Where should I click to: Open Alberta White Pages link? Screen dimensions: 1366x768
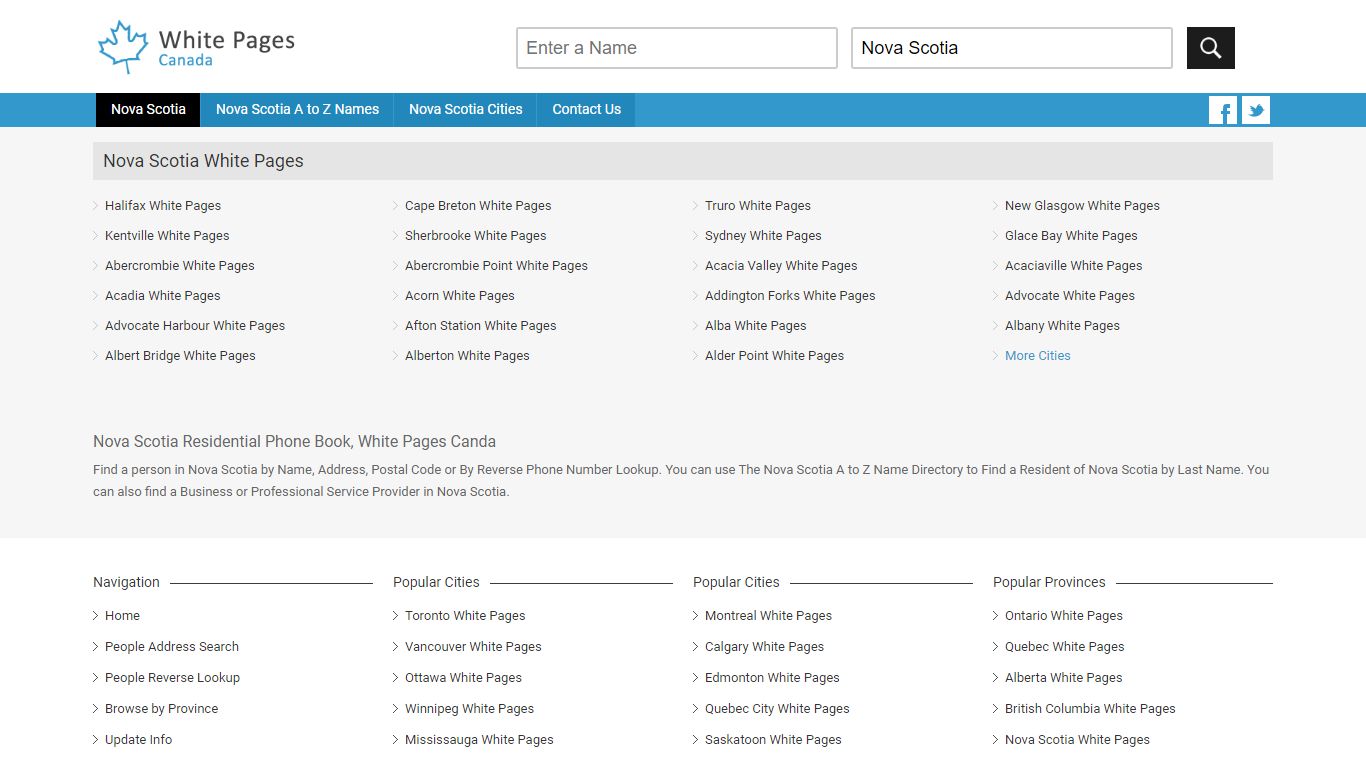pyautogui.click(x=1063, y=678)
